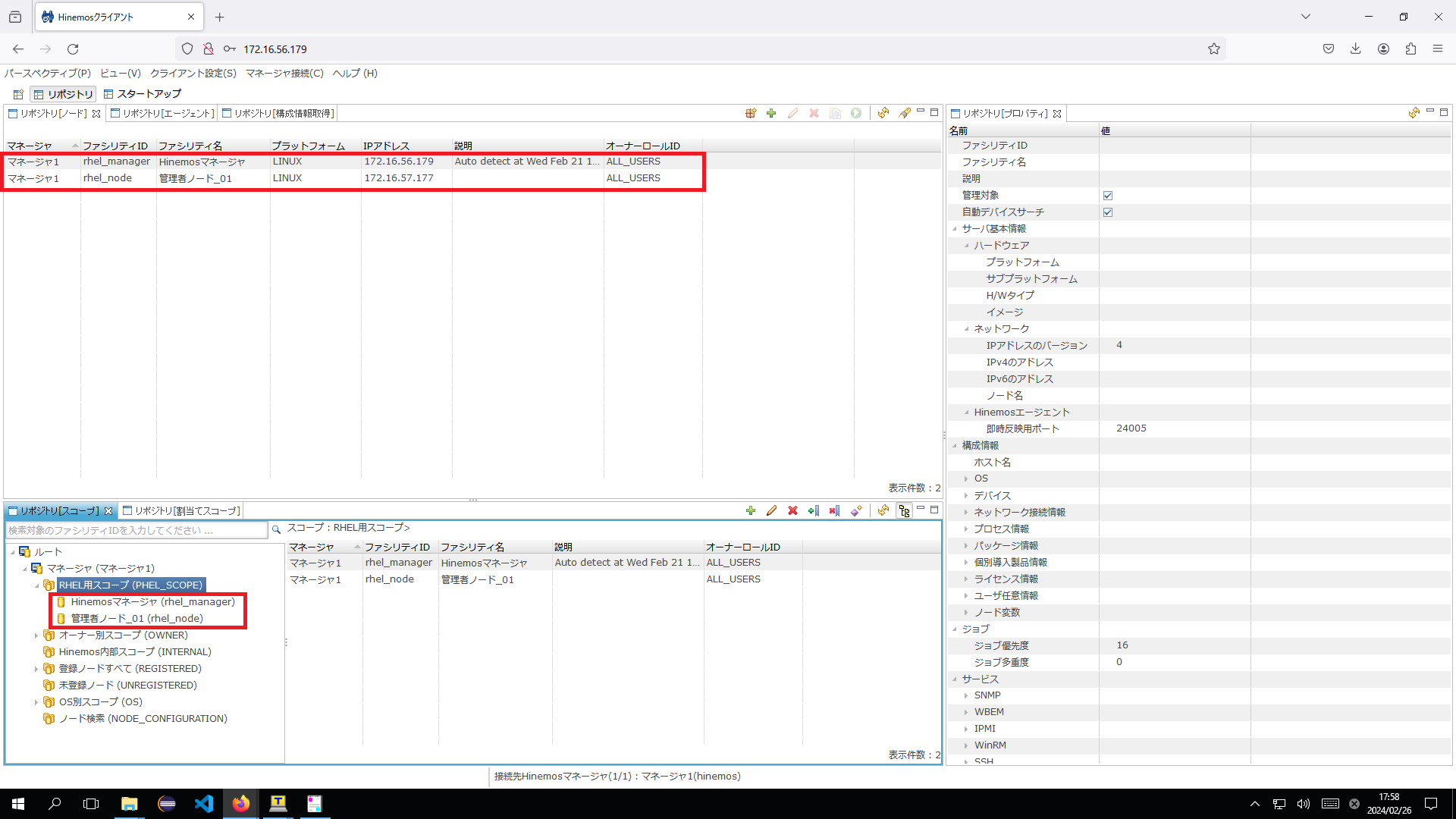Minimize the Repository[Property] panel
Image resolution: width=1456 pixels, height=819 pixels.
(x=1430, y=111)
